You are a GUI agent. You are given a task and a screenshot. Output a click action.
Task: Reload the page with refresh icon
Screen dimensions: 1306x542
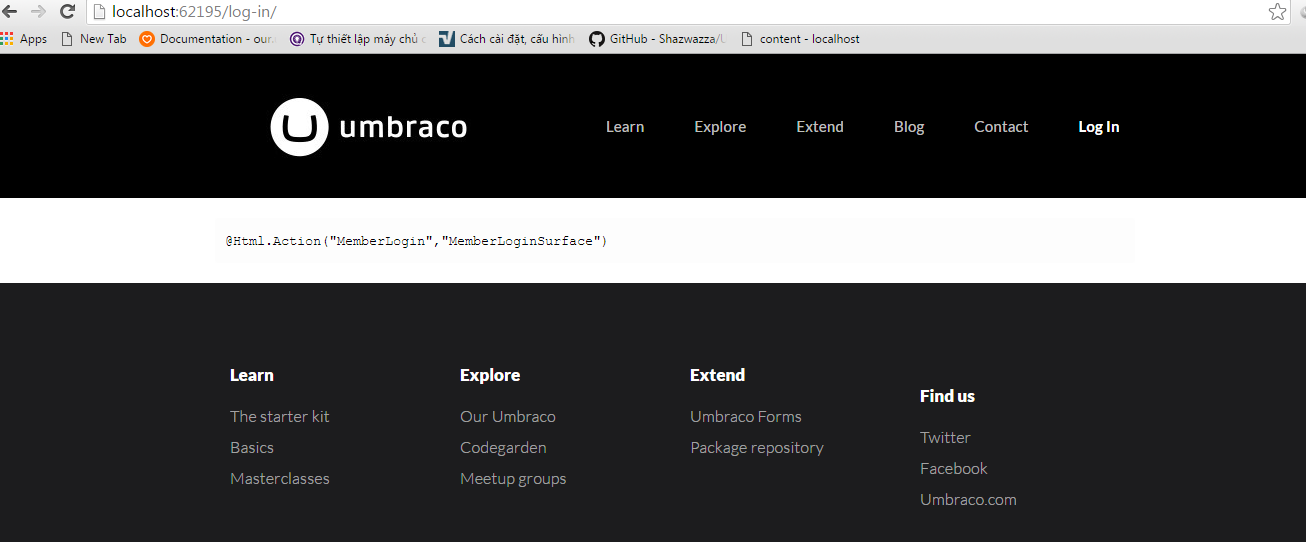click(x=67, y=12)
